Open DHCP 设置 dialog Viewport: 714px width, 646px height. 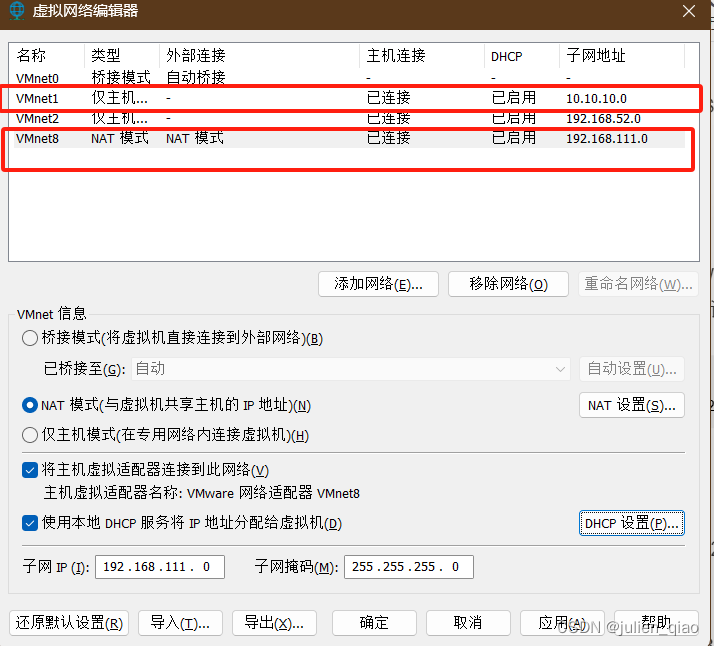(x=632, y=523)
